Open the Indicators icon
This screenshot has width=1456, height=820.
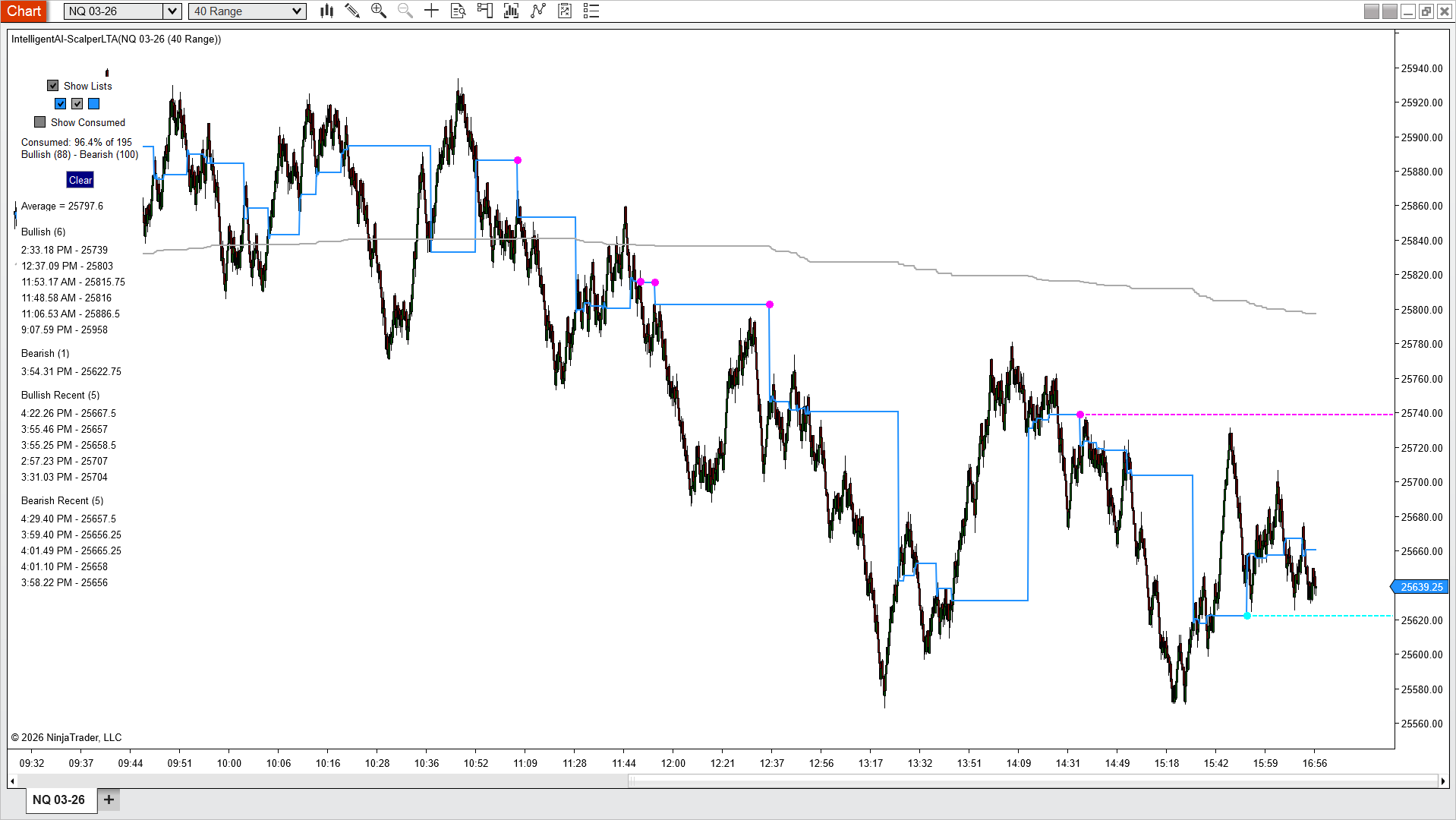point(511,11)
